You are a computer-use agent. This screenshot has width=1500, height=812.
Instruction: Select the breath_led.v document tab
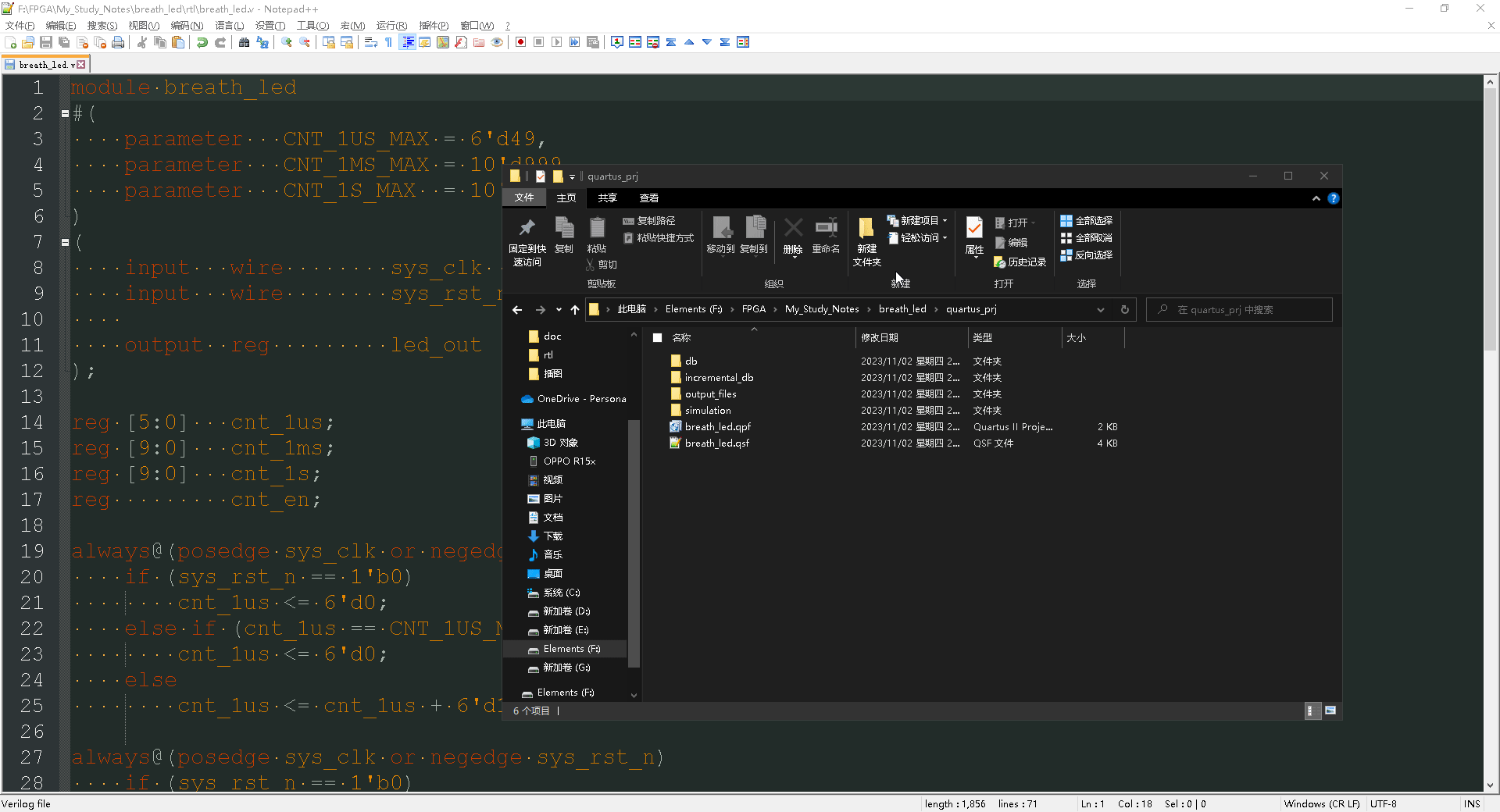(45, 65)
